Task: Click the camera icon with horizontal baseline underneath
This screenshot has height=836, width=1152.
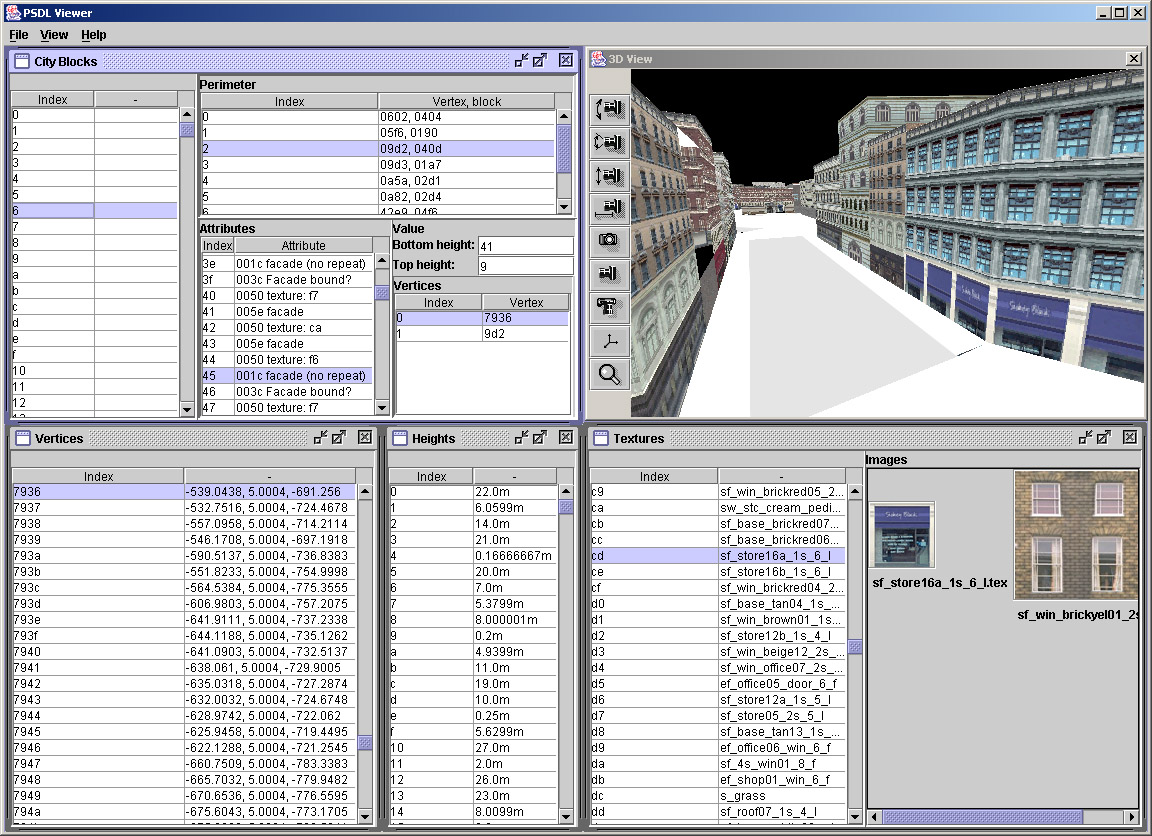Action: pos(609,208)
